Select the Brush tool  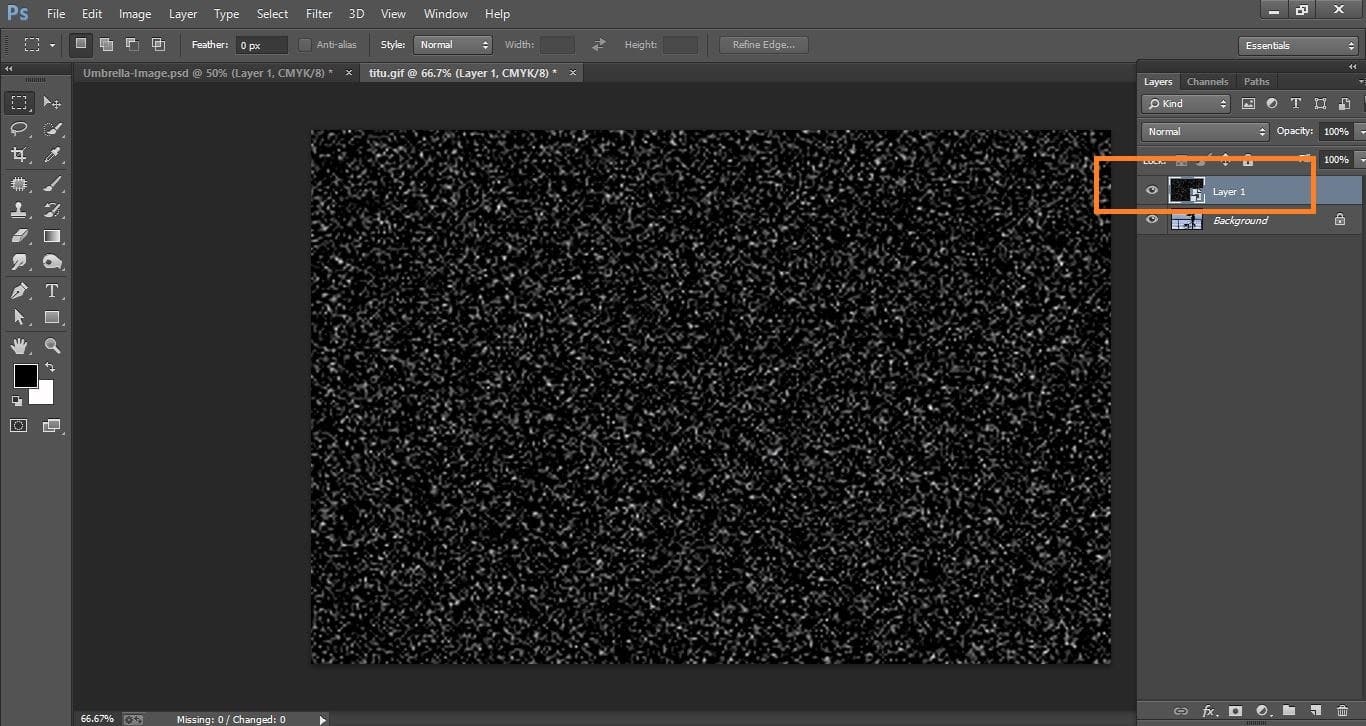(x=52, y=182)
